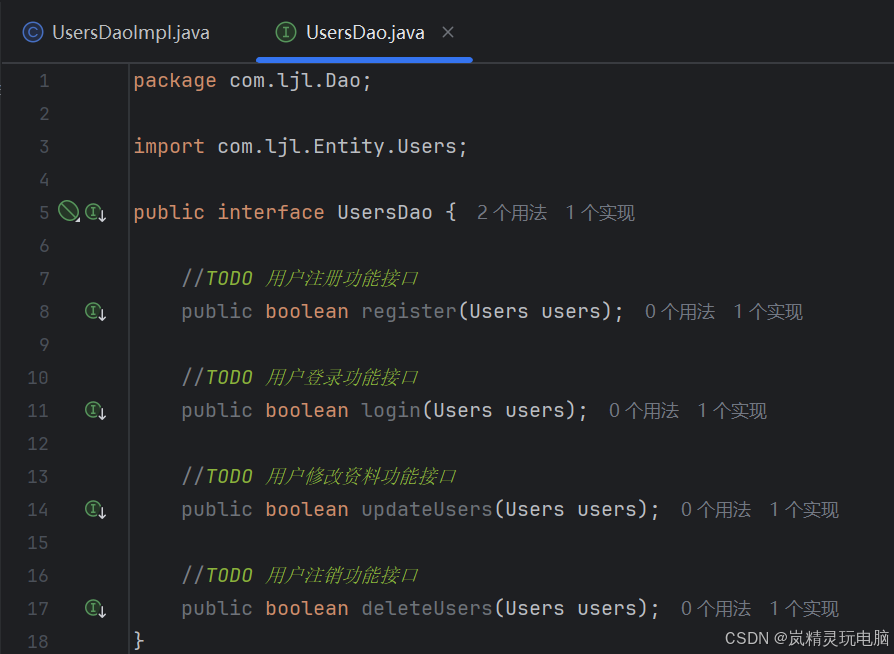Click the 'login' method name
The height and width of the screenshot is (654, 894).
[391, 411]
